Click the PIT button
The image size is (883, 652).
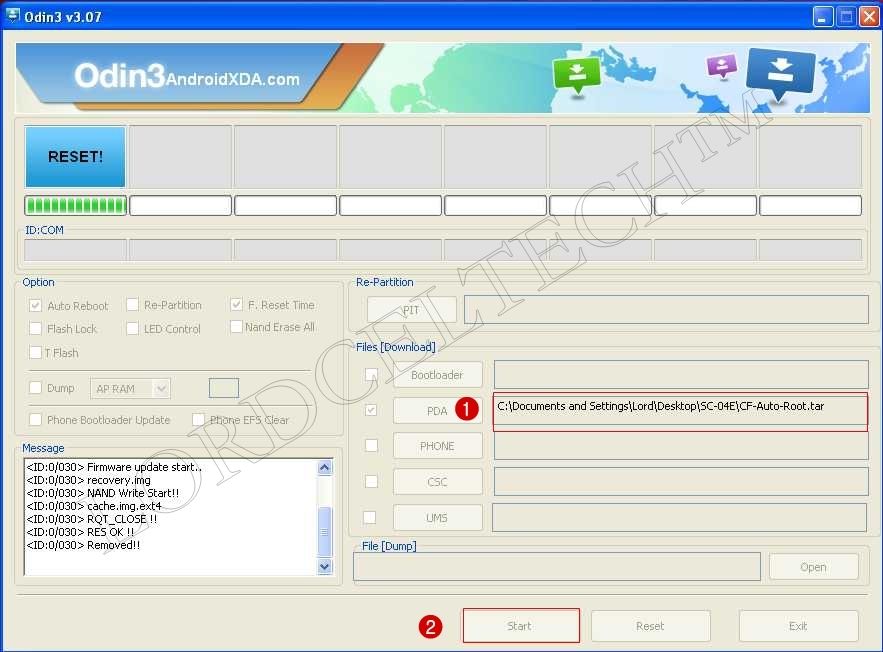[x=412, y=310]
